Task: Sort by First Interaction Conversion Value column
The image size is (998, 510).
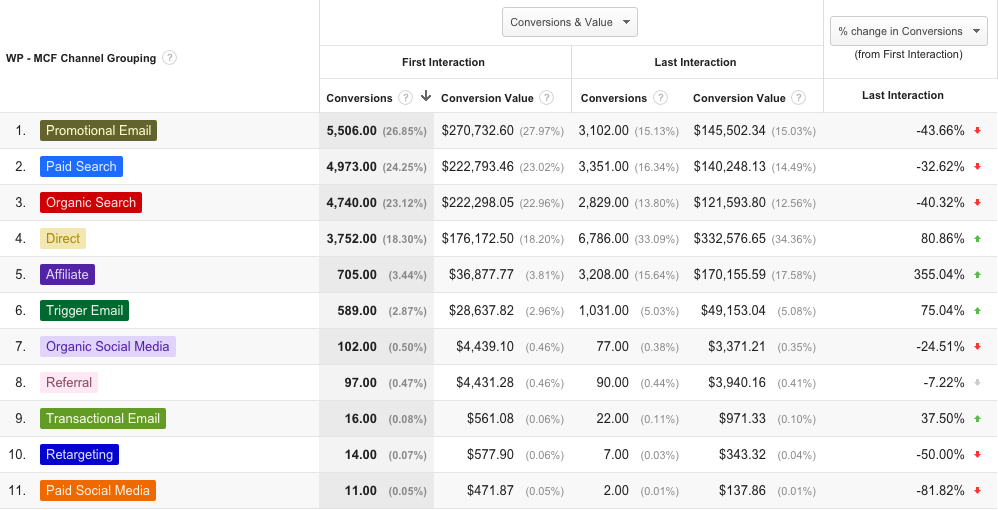Action: 488,98
